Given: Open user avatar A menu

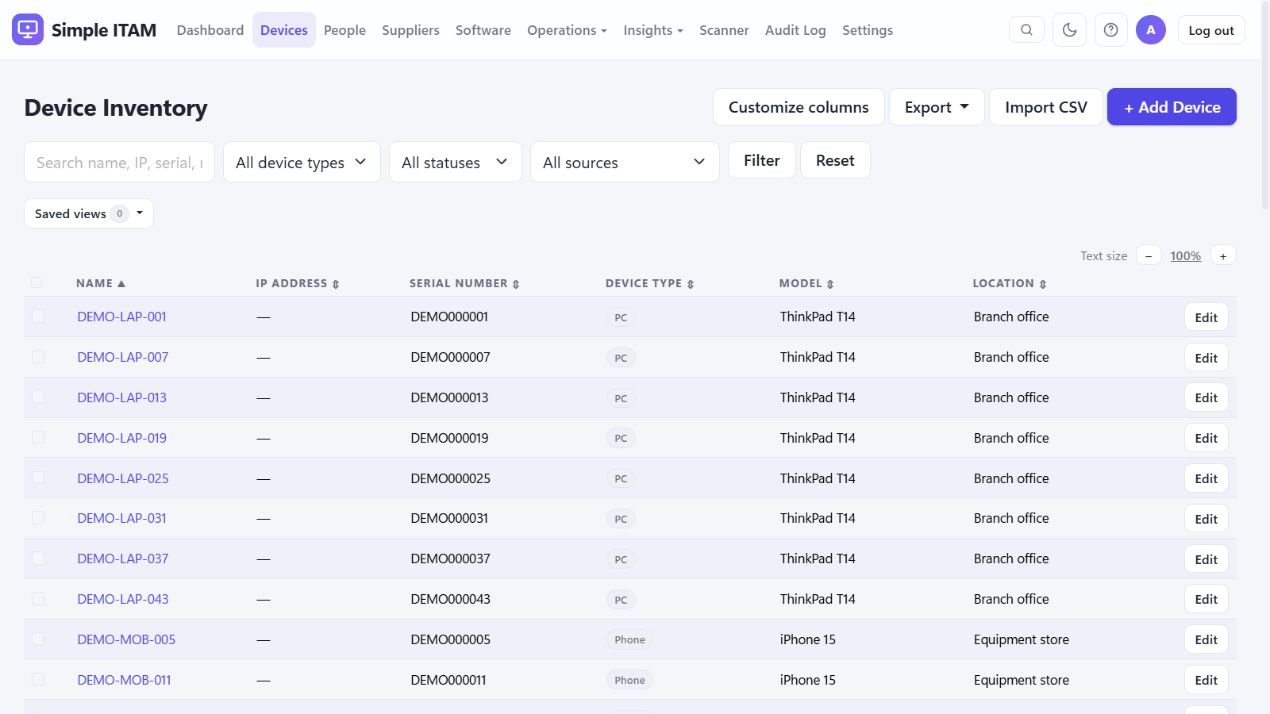Looking at the screenshot, I should (x=1151, y=30).
